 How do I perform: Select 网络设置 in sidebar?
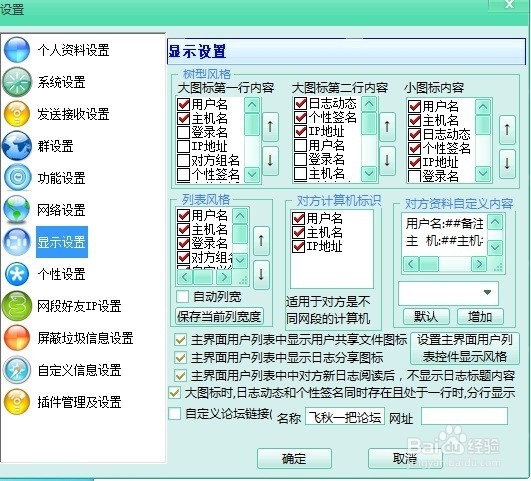pos(61,210)
